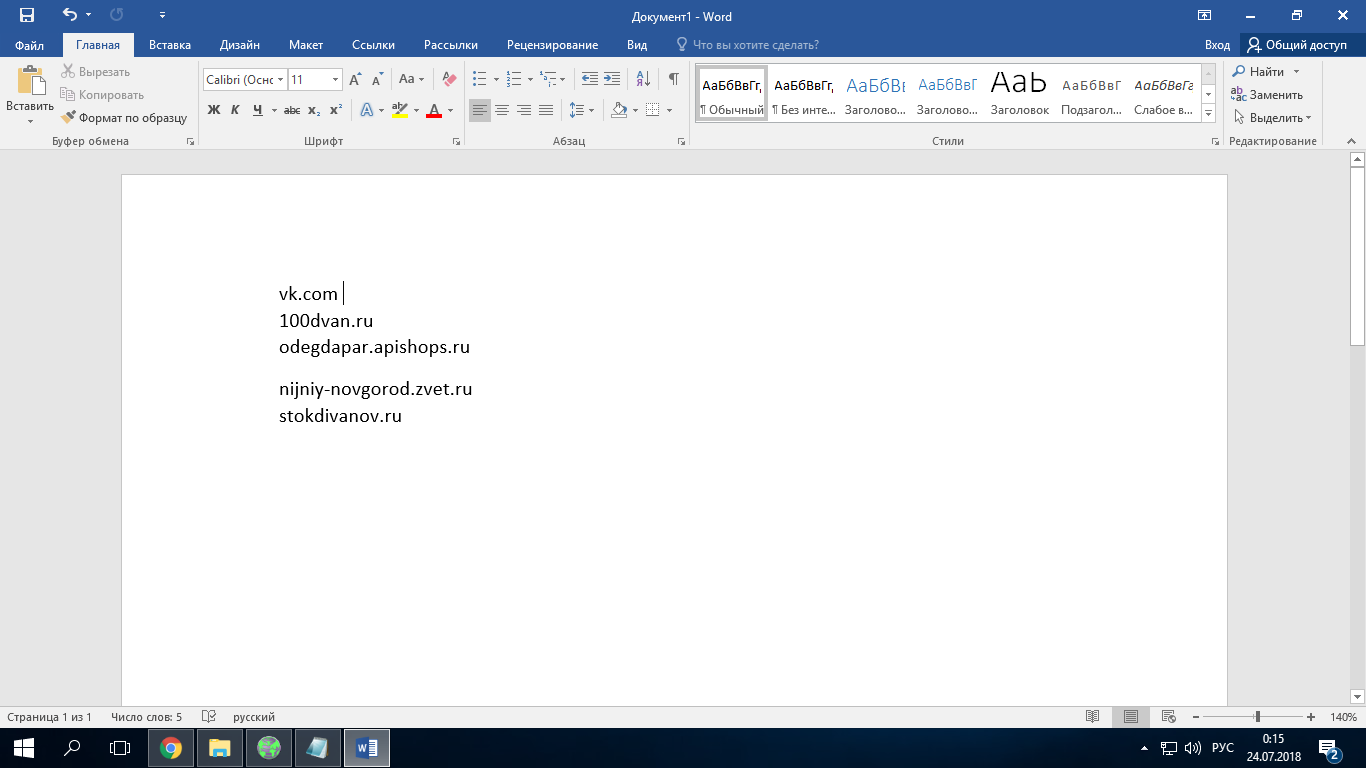Open the Calibri font name dropdown

click(x=281, y=79)
